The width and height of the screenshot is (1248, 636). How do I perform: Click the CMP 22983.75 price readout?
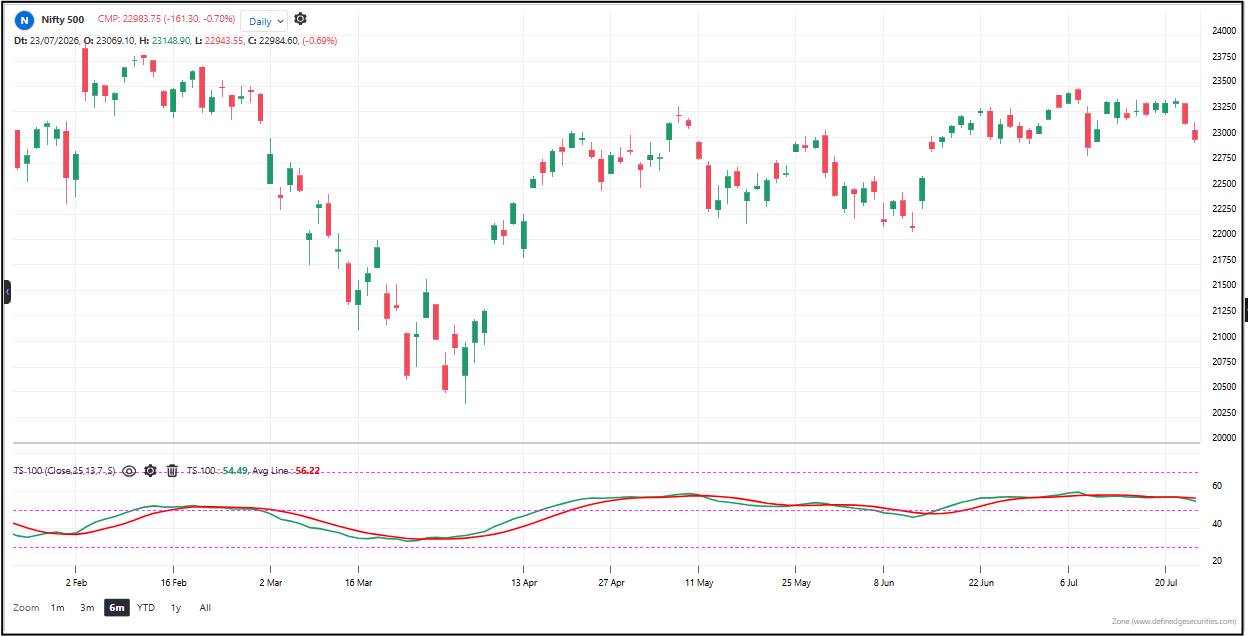pyautogui.click(x=167, y=20)
